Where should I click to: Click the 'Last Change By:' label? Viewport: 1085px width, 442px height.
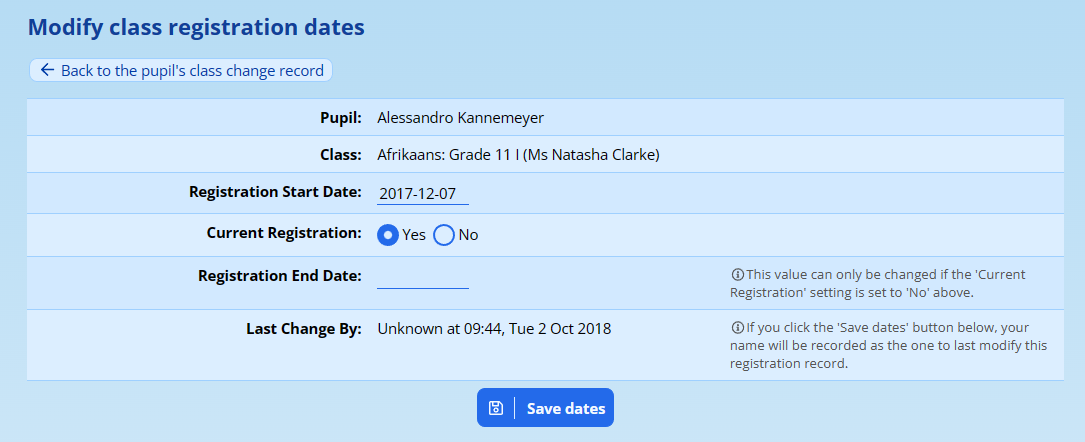304,328
